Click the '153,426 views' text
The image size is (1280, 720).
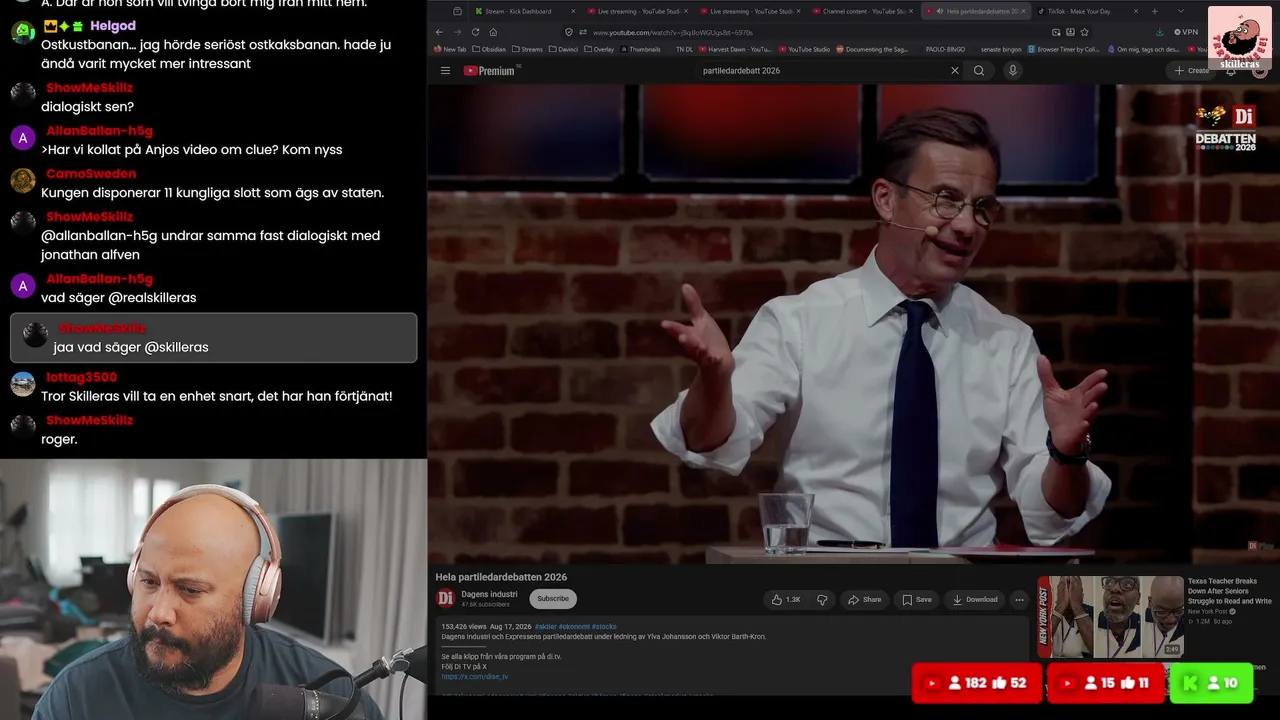(464, 627)
